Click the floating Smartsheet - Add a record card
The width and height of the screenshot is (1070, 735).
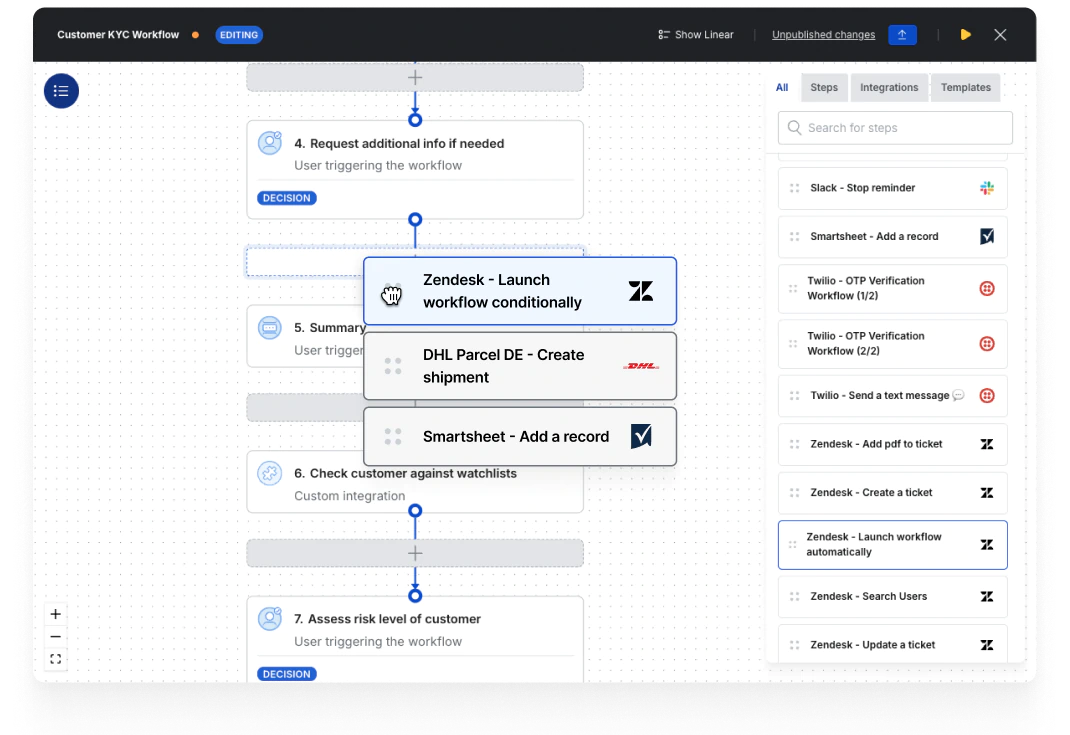click(520, 437)
